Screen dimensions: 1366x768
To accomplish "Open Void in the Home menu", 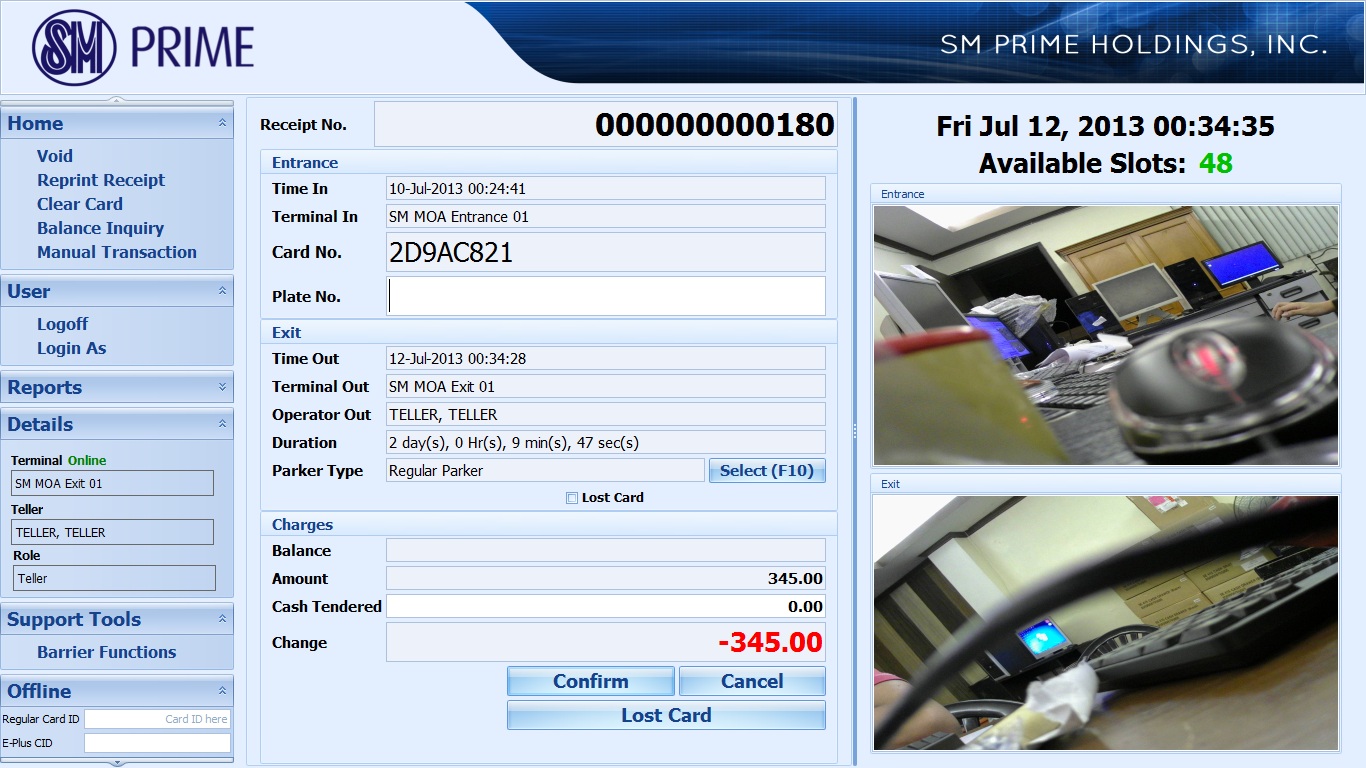I will 55,156.
